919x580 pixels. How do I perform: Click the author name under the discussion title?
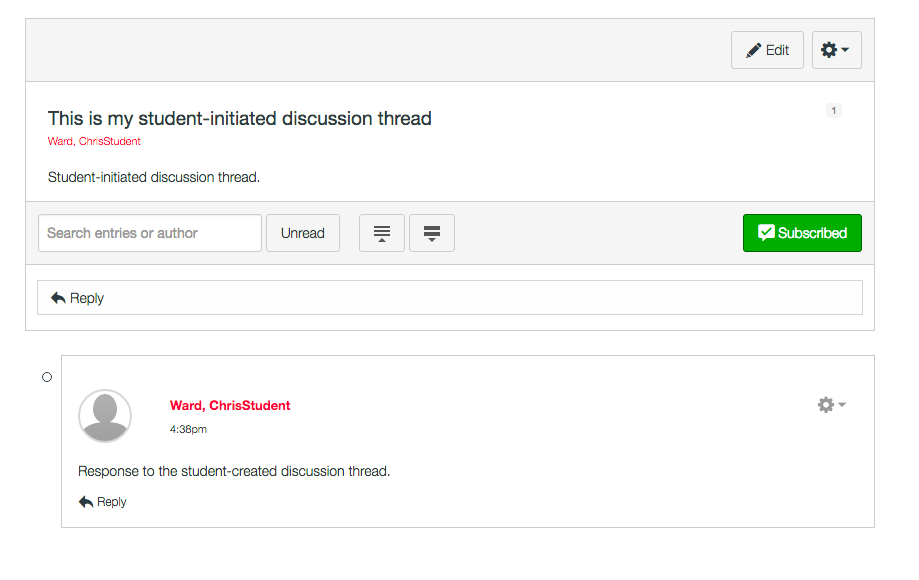(94, 142)
